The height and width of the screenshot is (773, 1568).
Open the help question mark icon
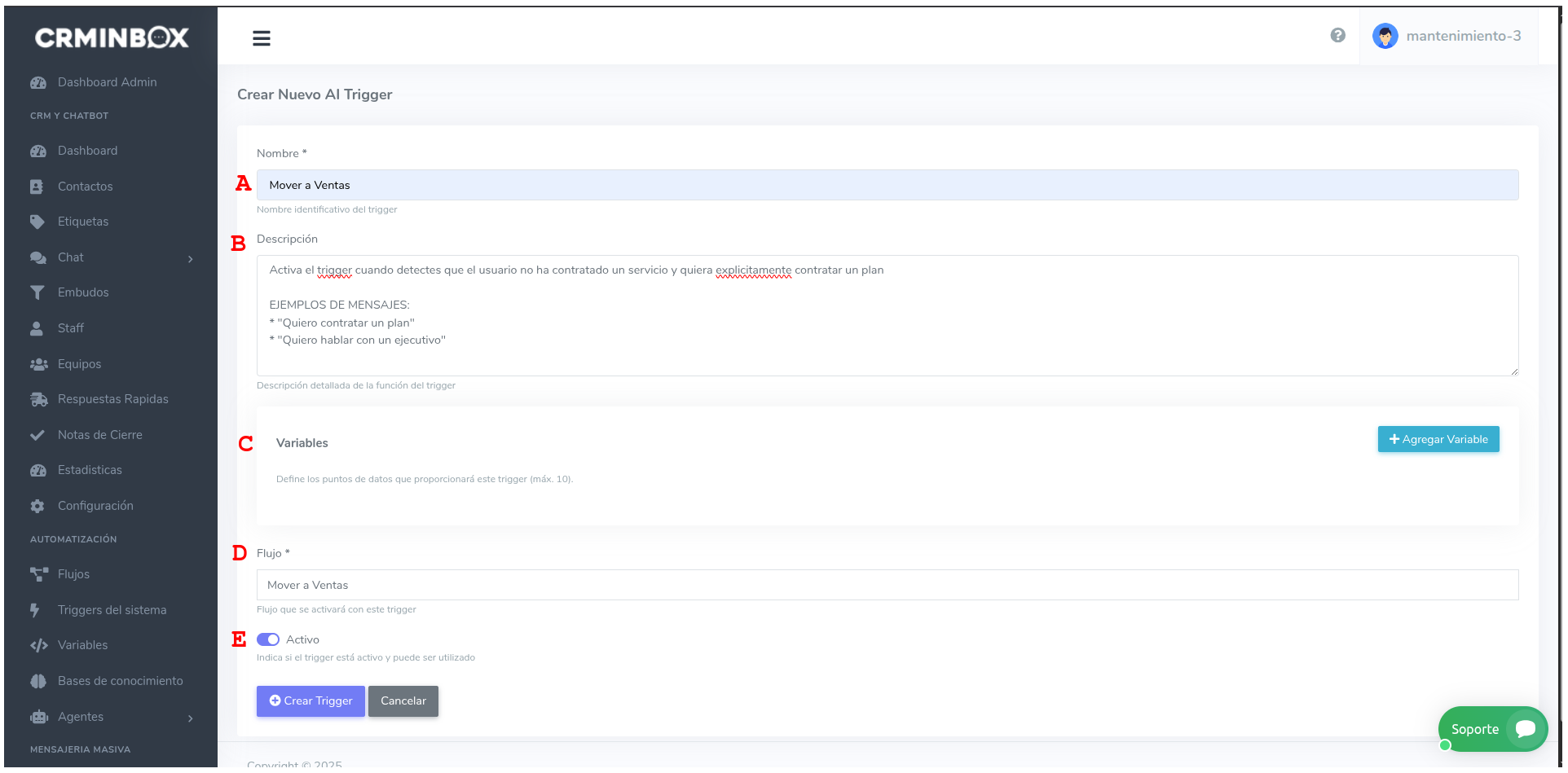tap(1337, 35)
